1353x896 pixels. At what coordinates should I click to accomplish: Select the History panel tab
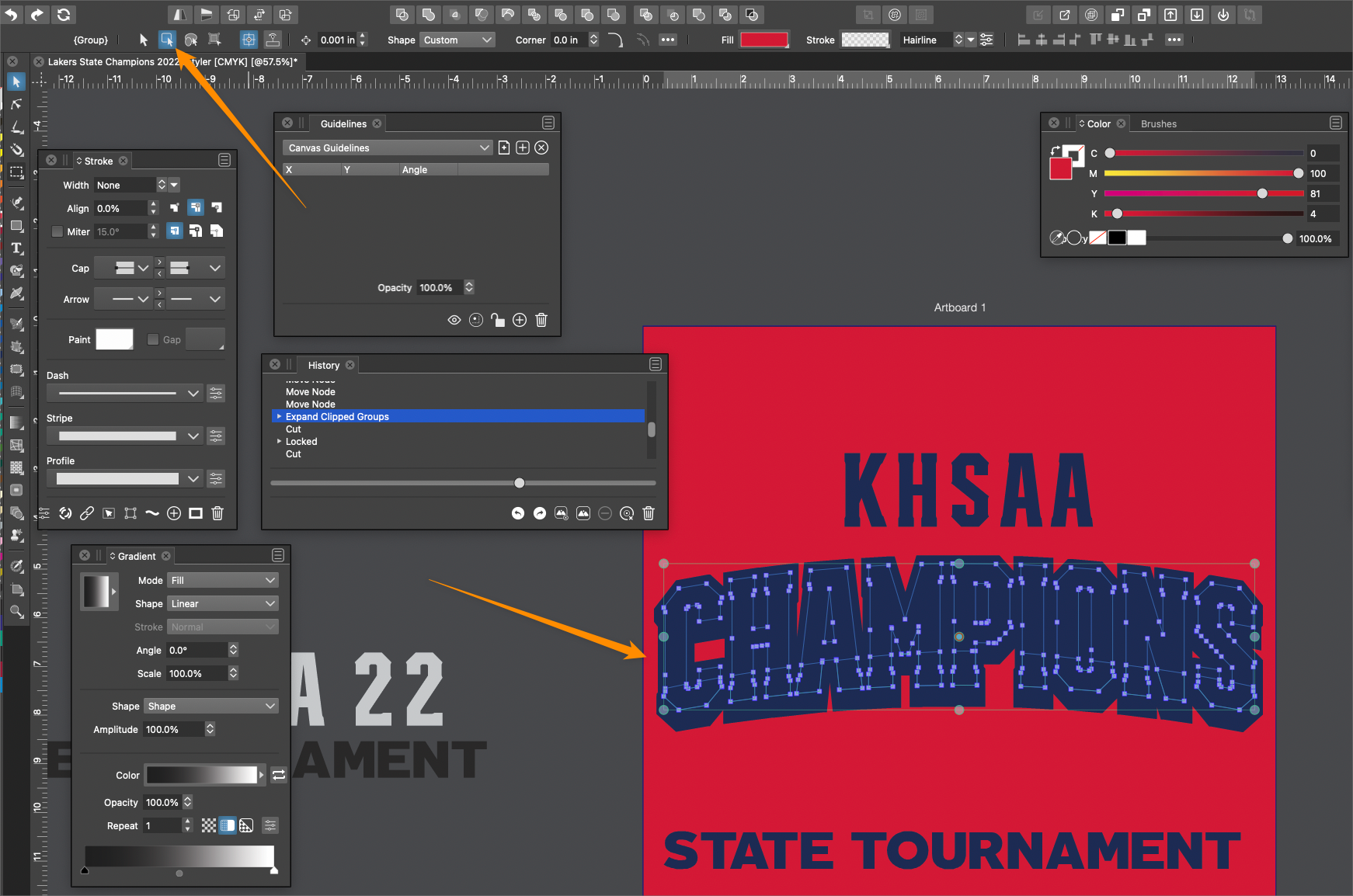[x=323, y=365]
